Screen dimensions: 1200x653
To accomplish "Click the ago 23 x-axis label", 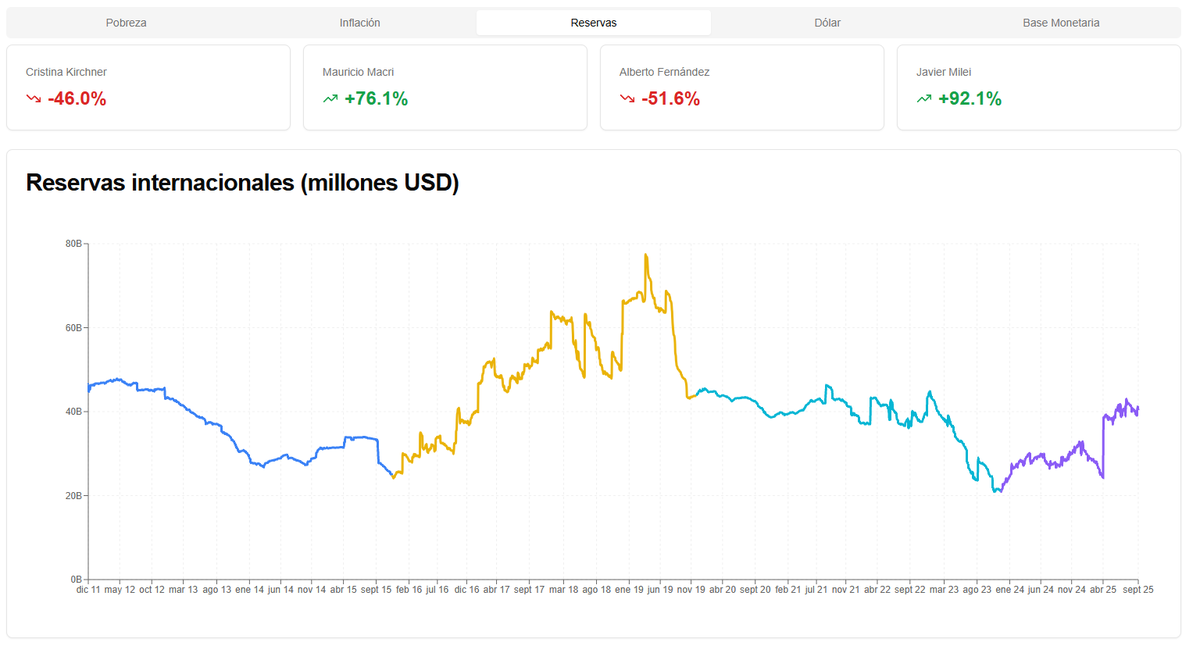I will point(976,590).
